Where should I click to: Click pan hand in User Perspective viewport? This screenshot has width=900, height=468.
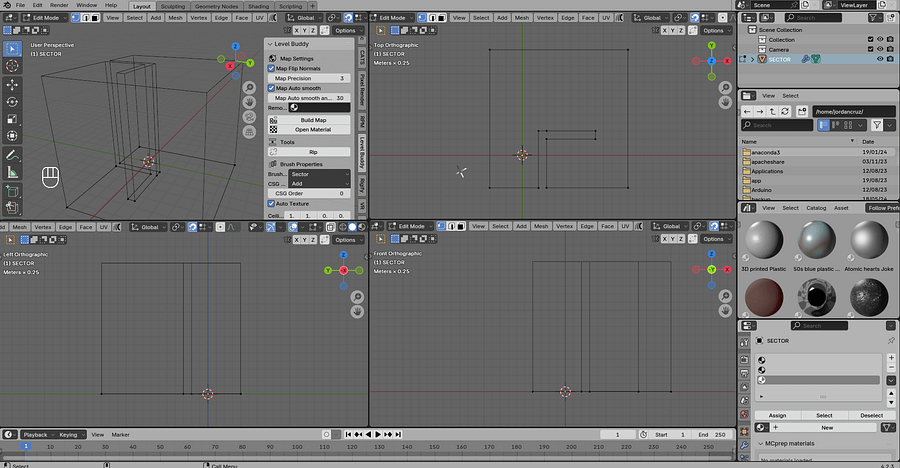click(249, 102)
